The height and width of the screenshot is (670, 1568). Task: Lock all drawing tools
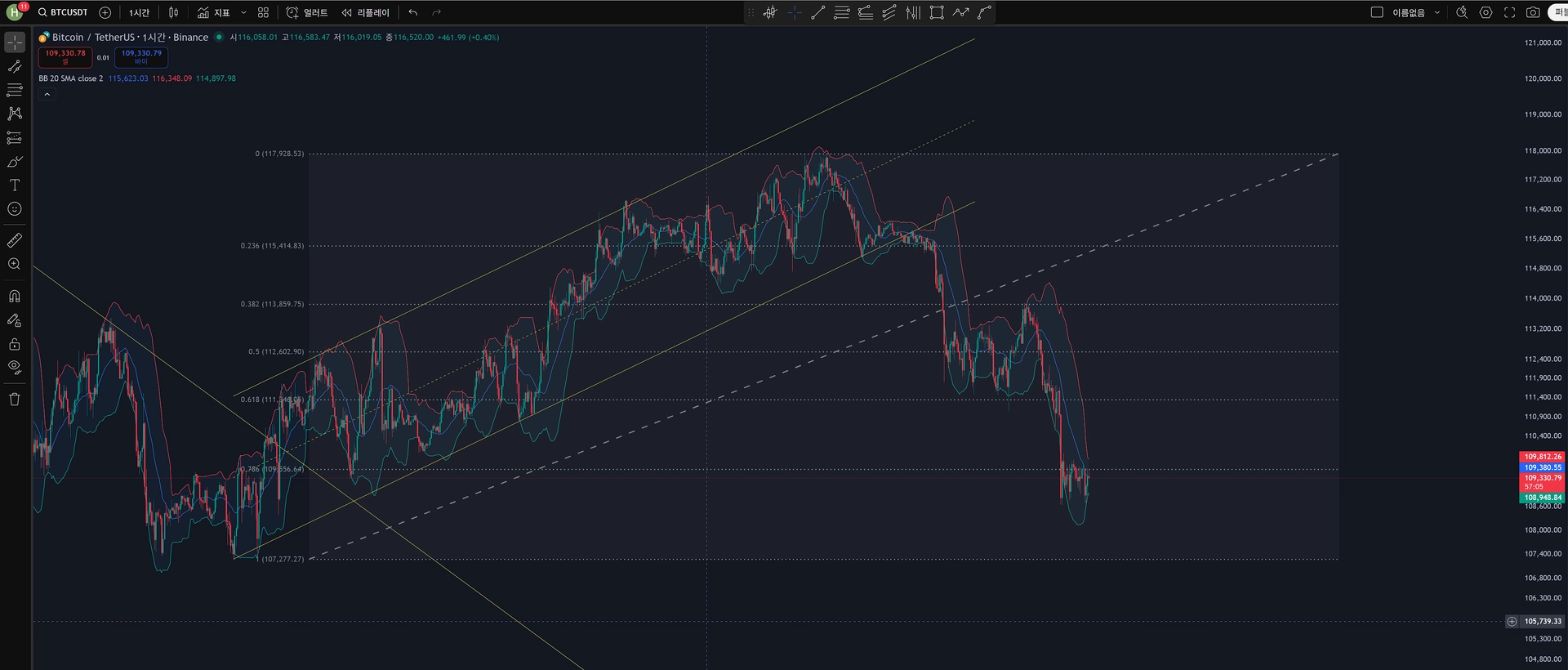15,344
